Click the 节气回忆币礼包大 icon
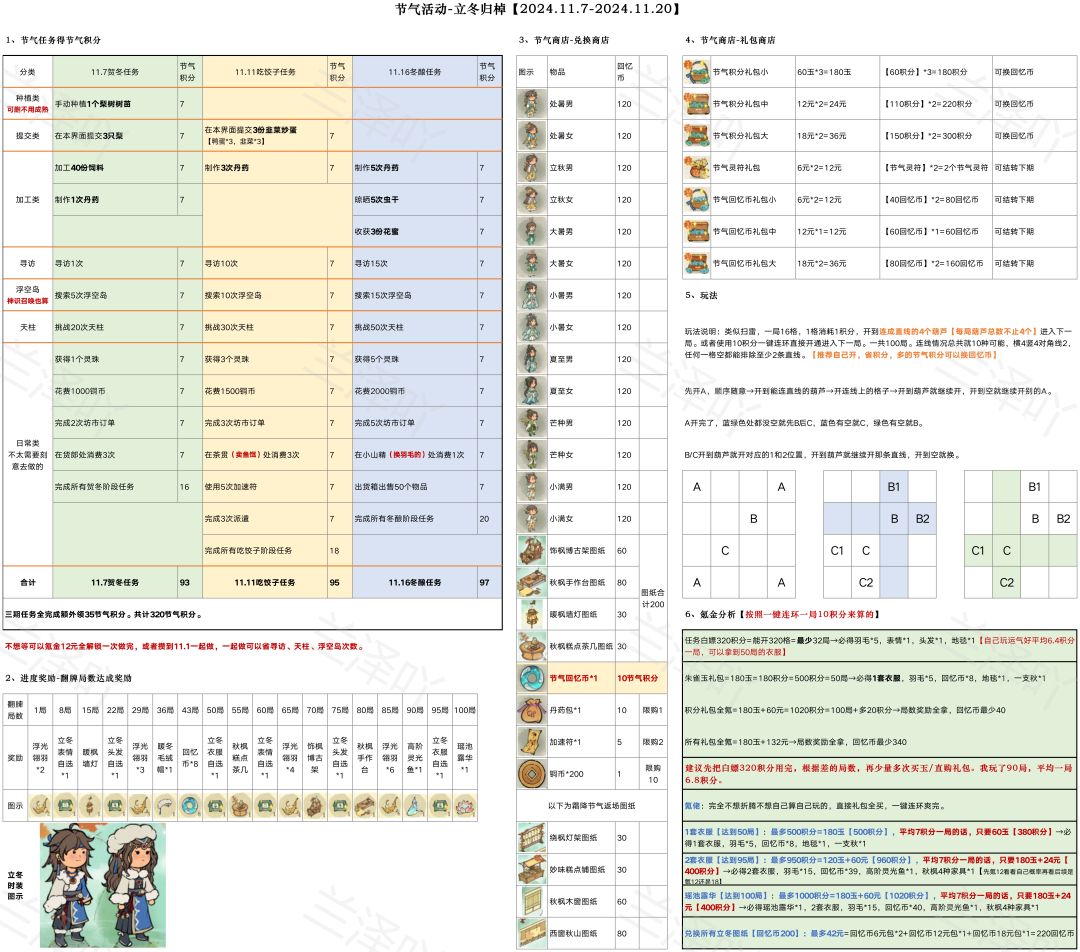This screenshot has width=1080, height=952. click(696, 263)
